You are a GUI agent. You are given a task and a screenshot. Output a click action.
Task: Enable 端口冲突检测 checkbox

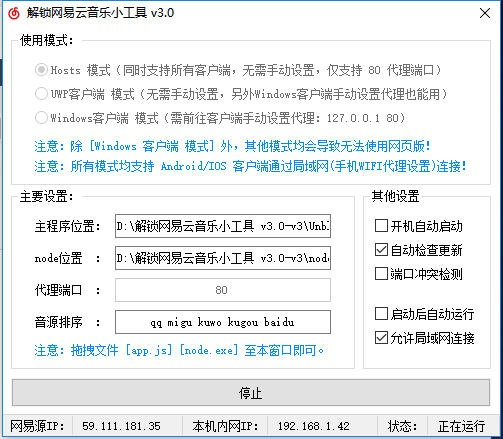[381, 274]
